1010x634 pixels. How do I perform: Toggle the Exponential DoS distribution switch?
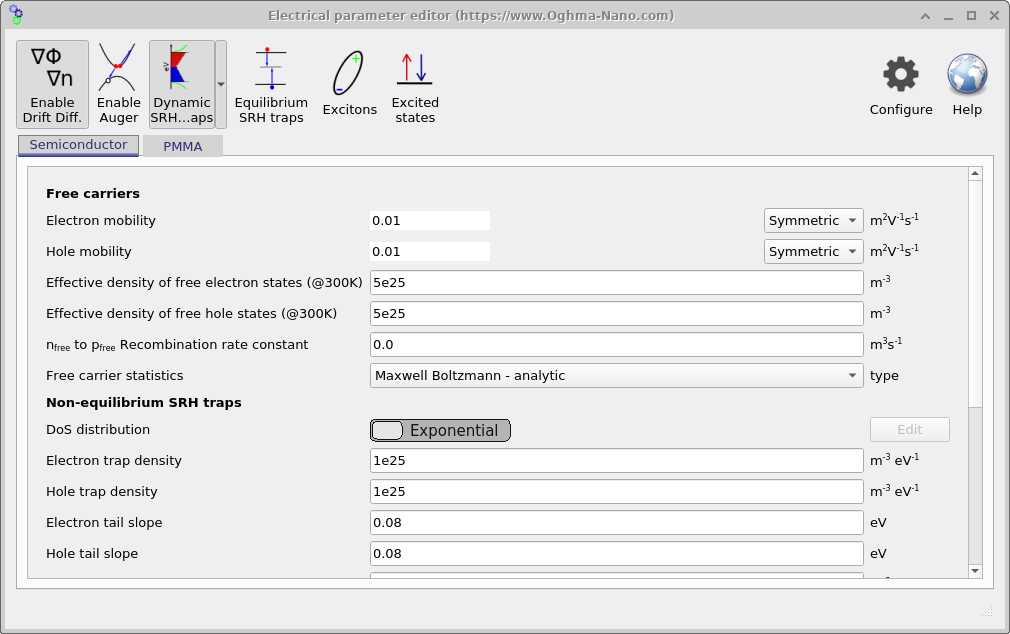[x=439, y=430]
